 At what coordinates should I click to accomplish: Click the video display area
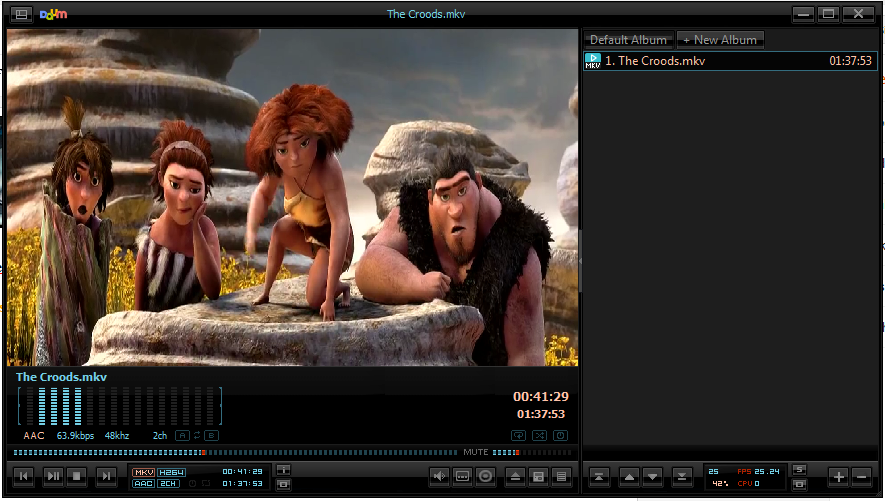click(292, 197)
